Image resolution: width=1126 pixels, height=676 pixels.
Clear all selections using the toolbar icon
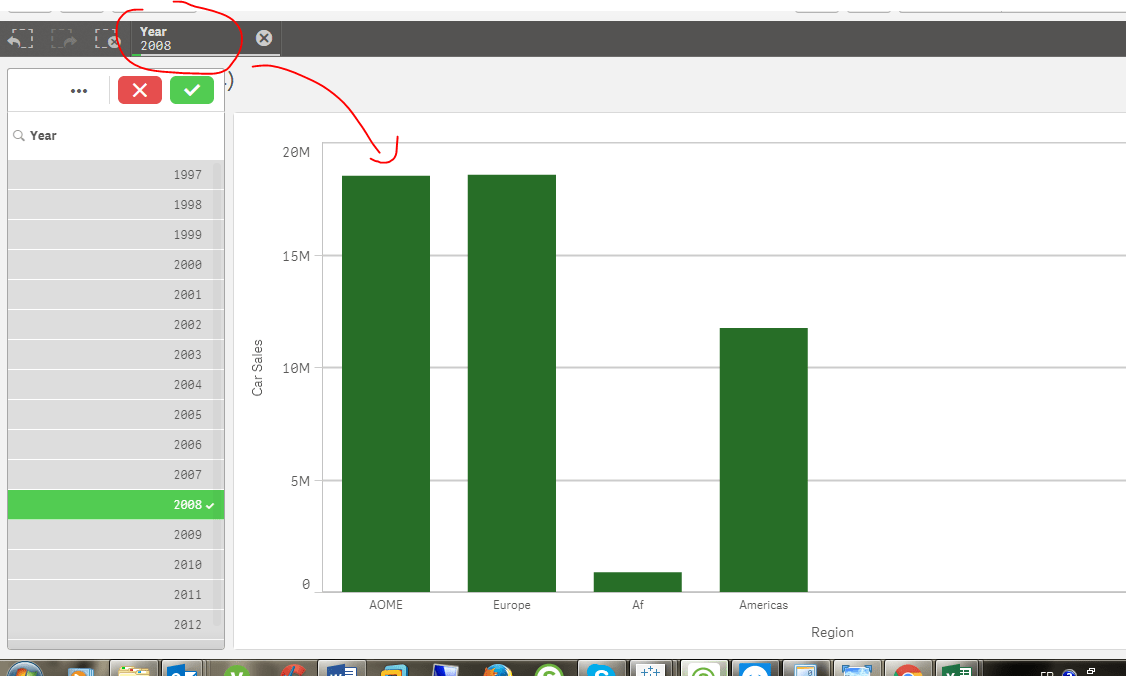(106, 38)
